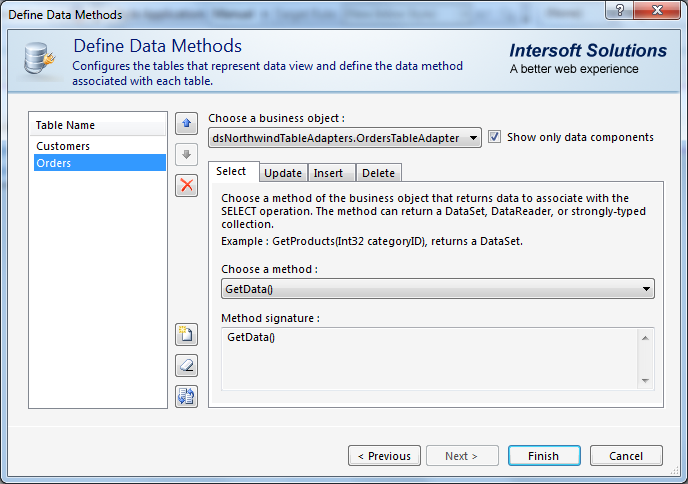688x484 pixels.
Task: Click the Finish button
Action: point(543,456)
